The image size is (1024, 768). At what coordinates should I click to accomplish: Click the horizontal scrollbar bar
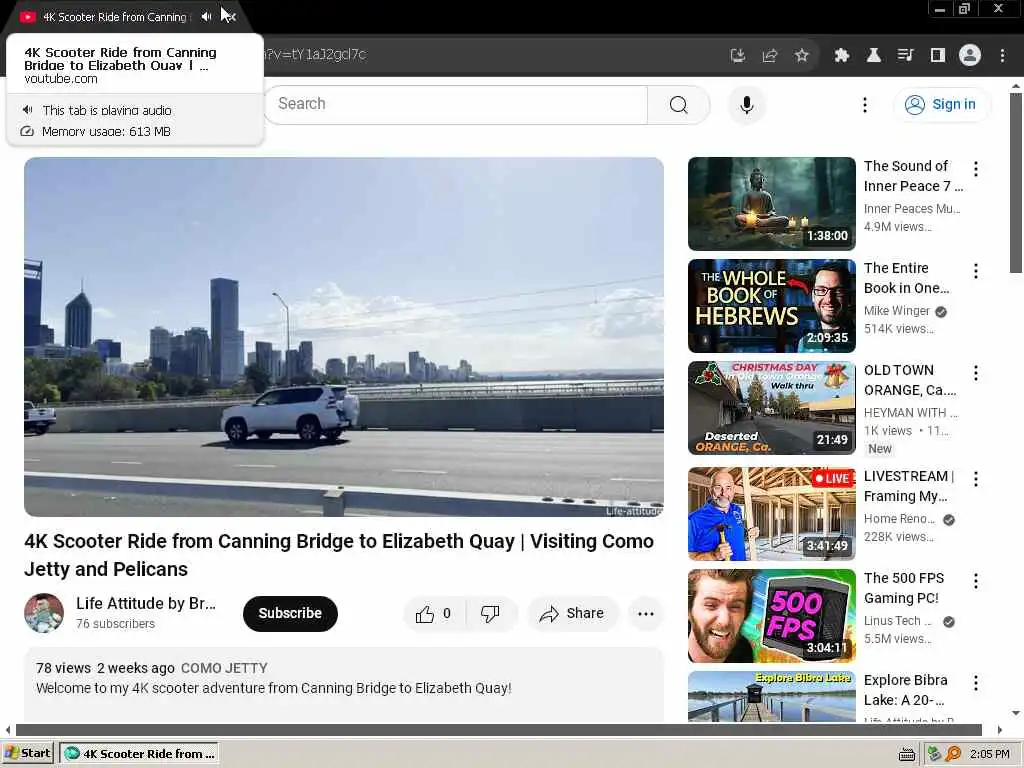point(498,729)
